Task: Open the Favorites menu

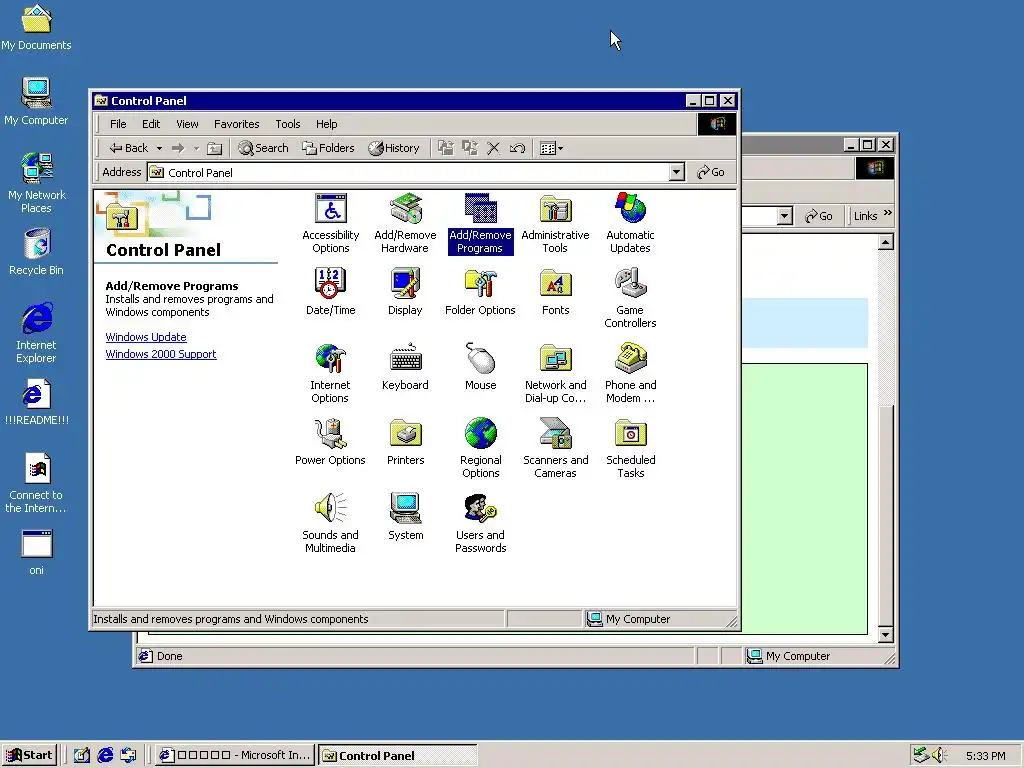Action: coord(236,124)
